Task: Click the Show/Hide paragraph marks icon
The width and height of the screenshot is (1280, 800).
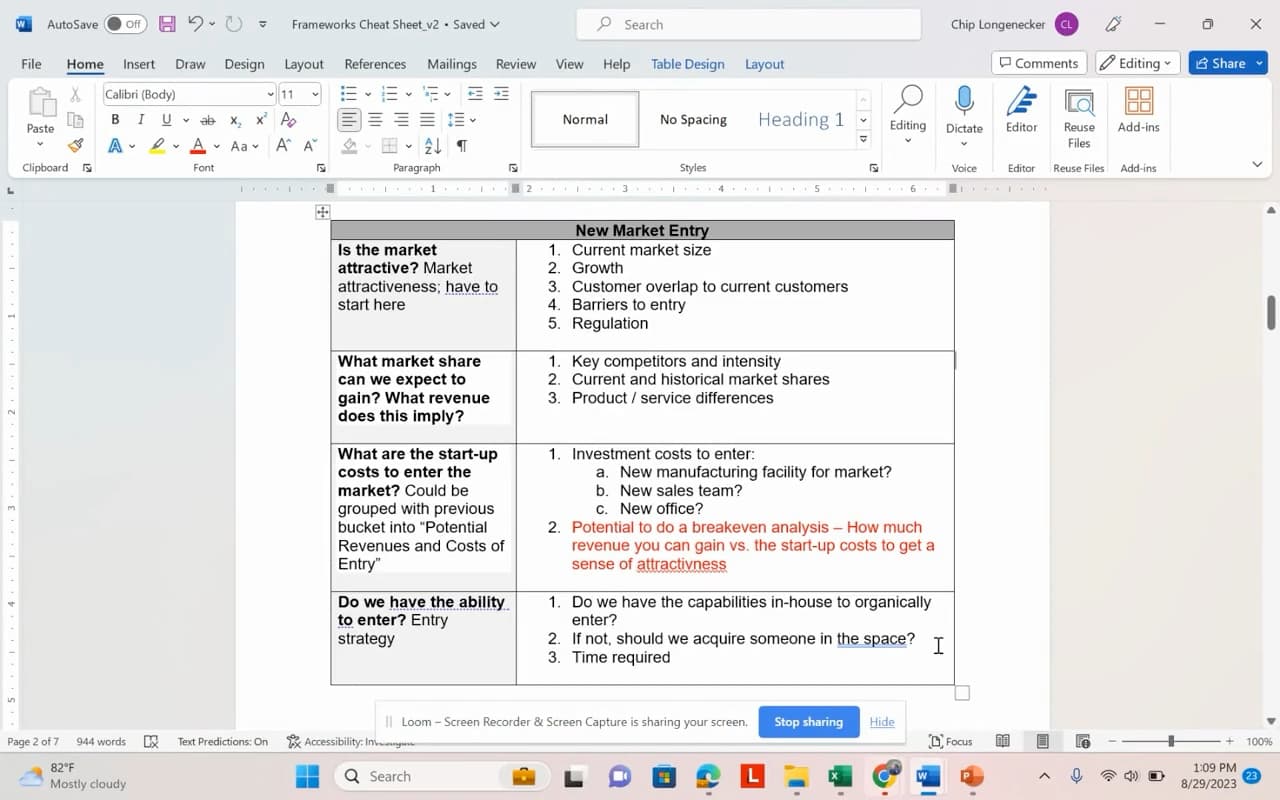Action: (462, 146)
